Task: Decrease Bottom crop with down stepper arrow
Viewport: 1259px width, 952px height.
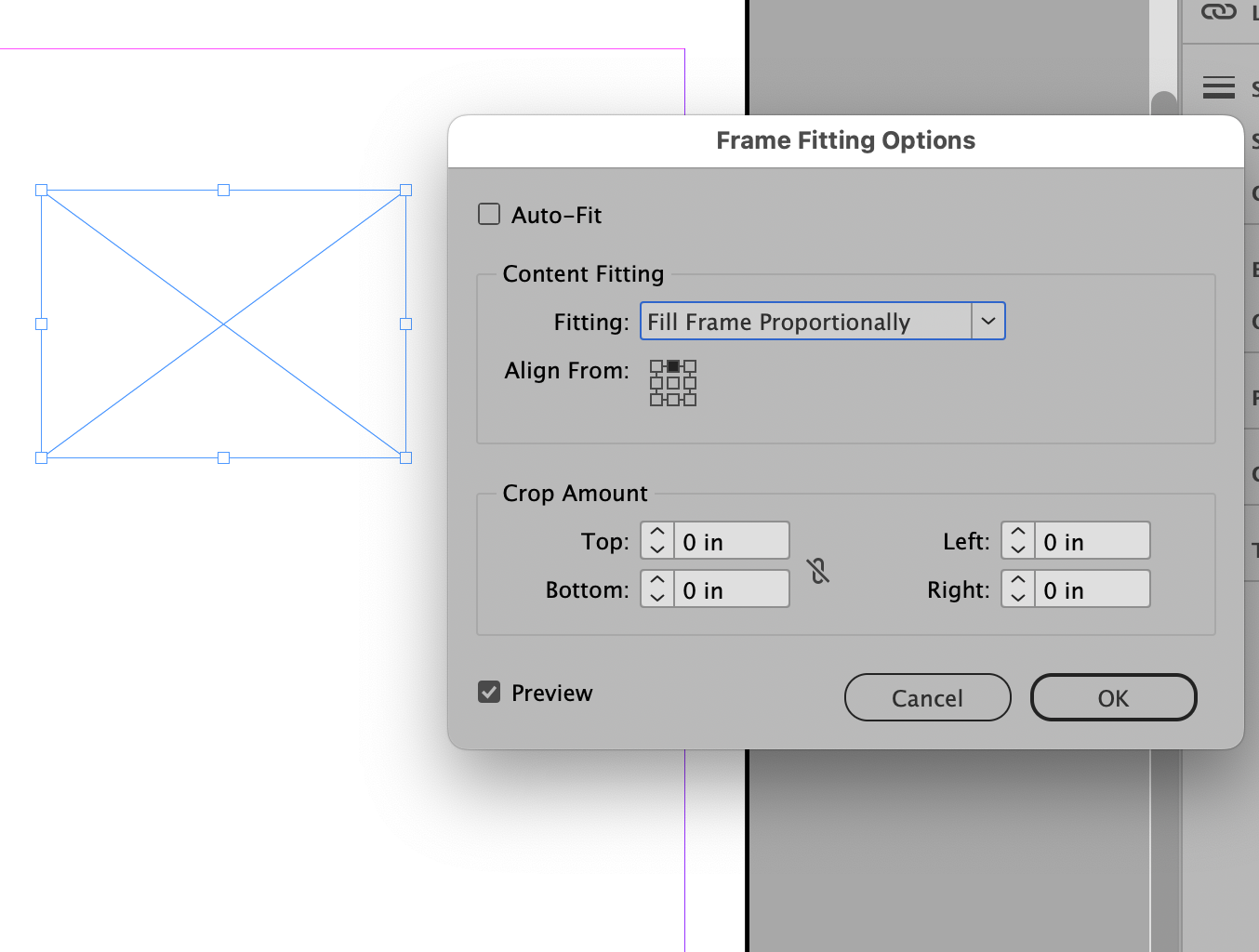Action: [x=656, y=597]
